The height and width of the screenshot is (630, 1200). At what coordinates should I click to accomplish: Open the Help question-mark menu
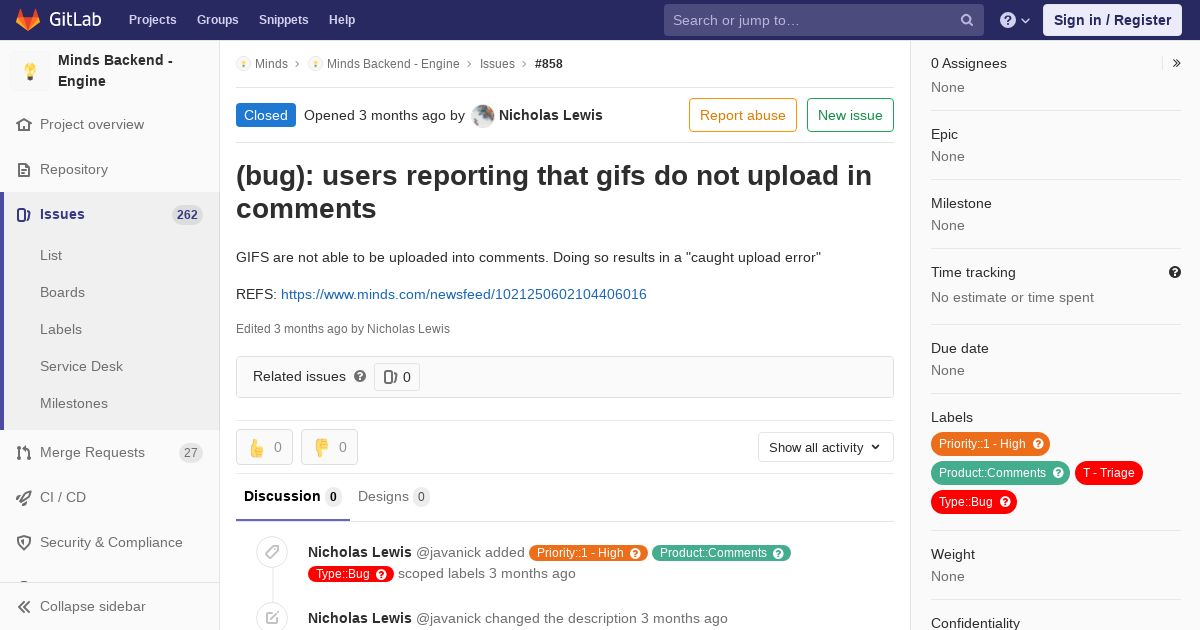point(1015,20)
